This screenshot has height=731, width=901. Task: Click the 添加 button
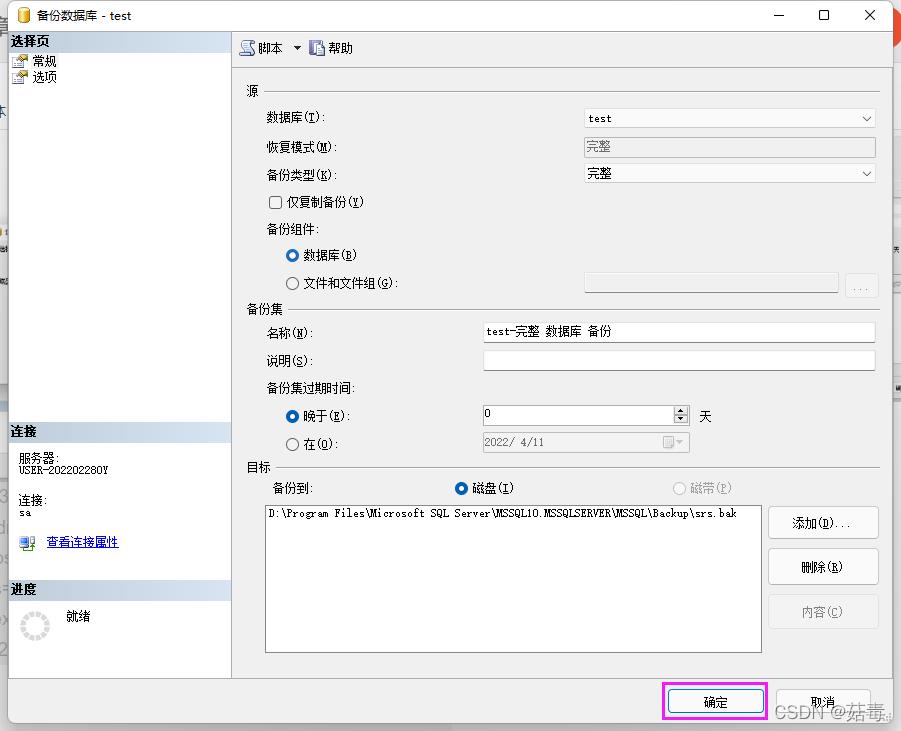(823, 523)
